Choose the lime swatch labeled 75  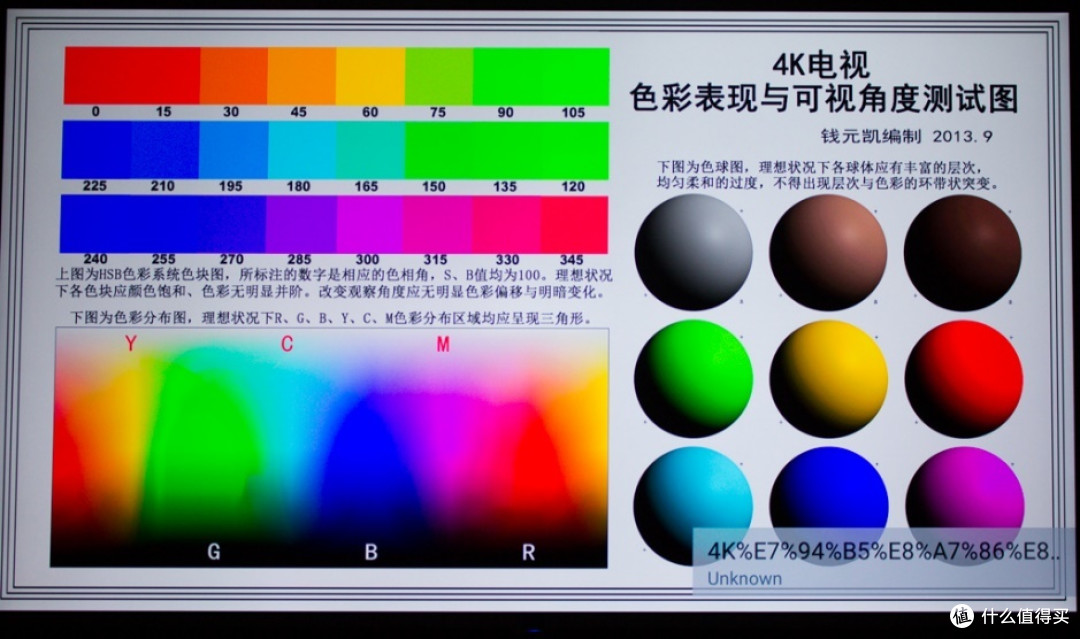pos(438,76)
